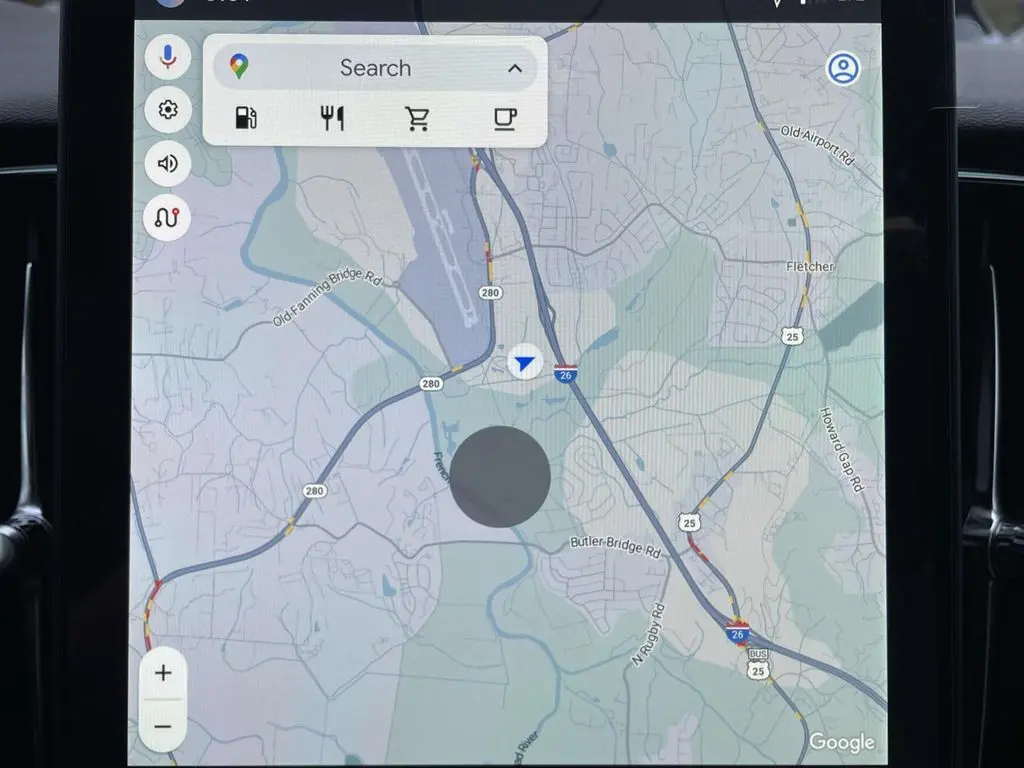Tap the GPS arrow in the status bar
The width and height of the screenshot is (1024, 768).
778,5
